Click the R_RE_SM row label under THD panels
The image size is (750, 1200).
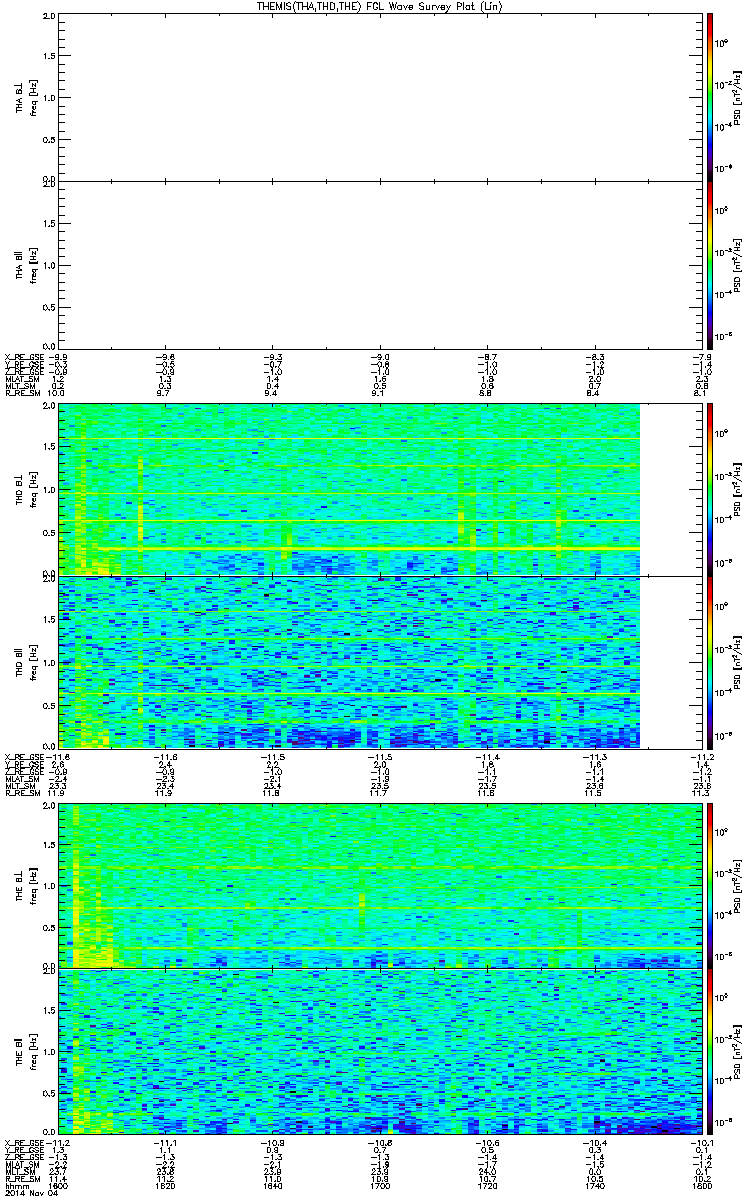pos(24,792)
